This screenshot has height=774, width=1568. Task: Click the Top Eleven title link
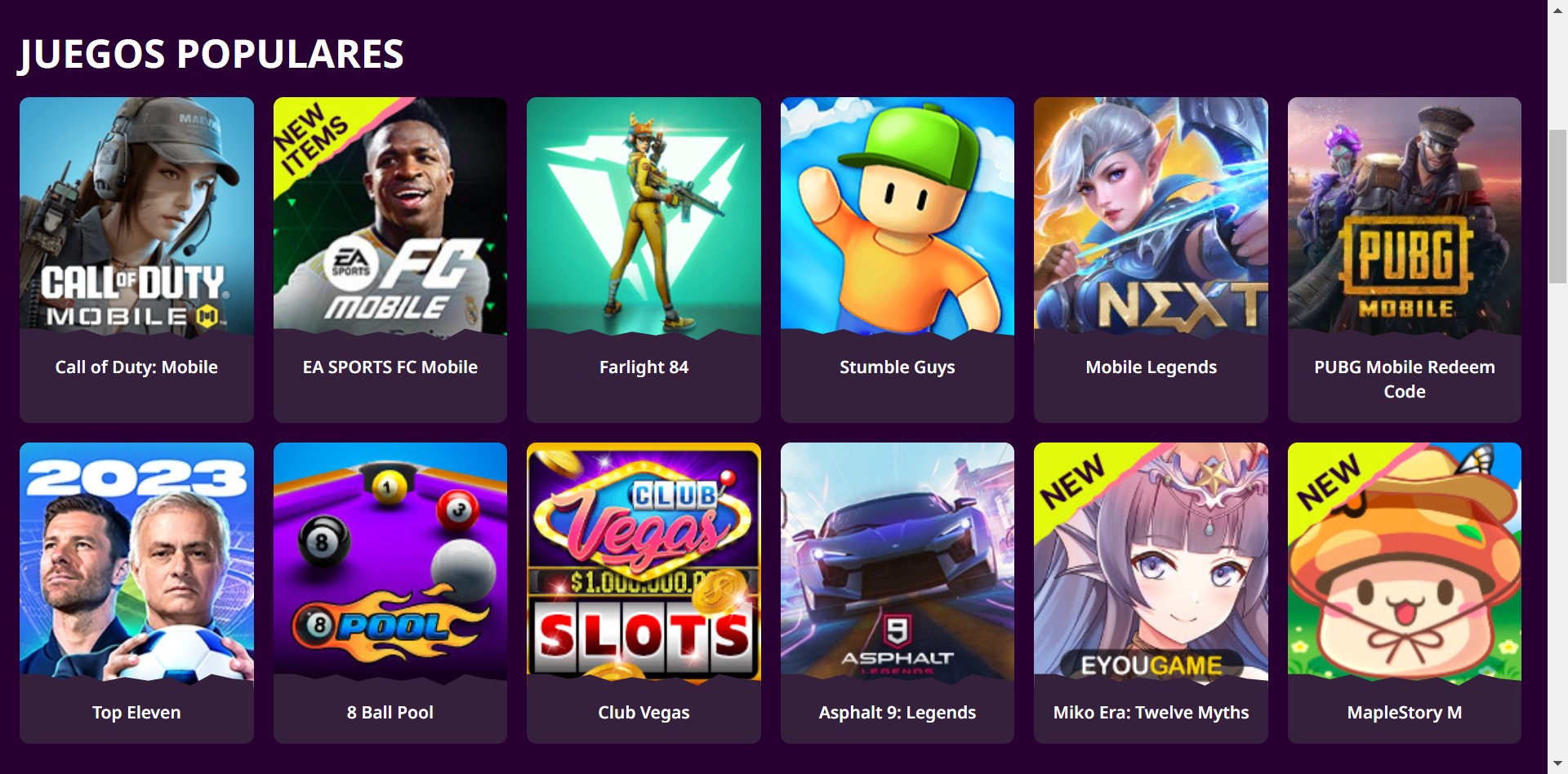[x=136, y=713]
